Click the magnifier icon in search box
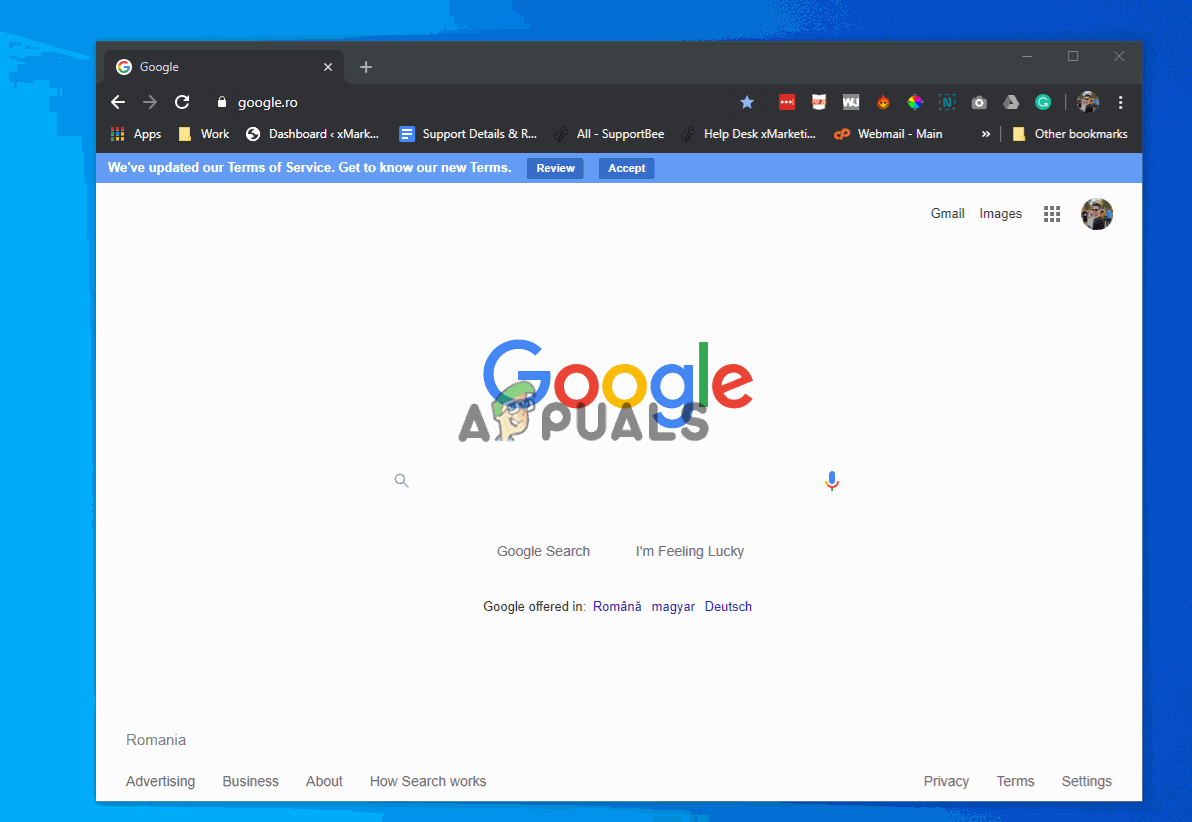Image resolution: width=1192 pixels, height=822 pixels. click(401, 481)
